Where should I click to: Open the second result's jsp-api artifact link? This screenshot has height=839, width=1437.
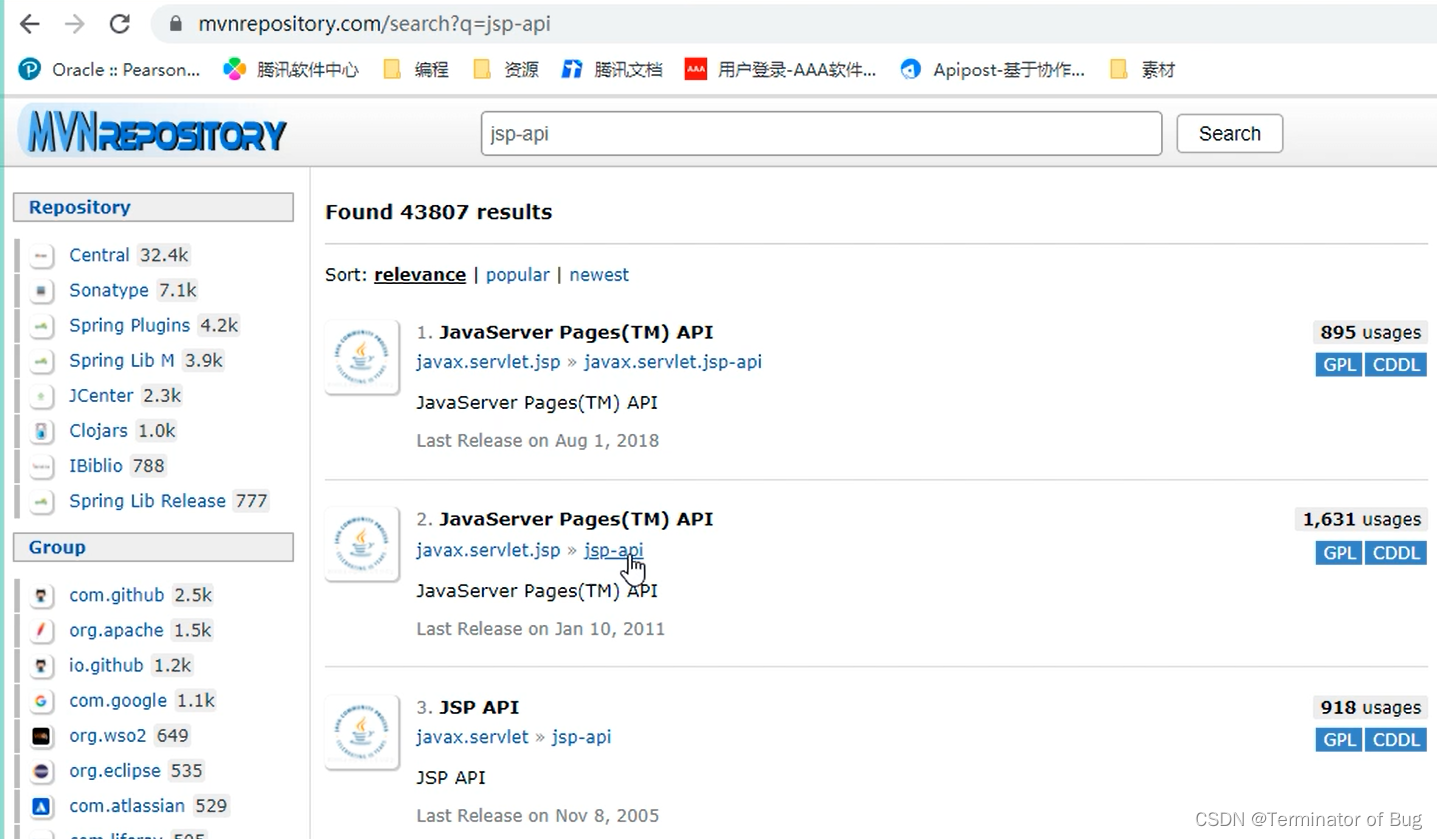[x=614, y=550]
